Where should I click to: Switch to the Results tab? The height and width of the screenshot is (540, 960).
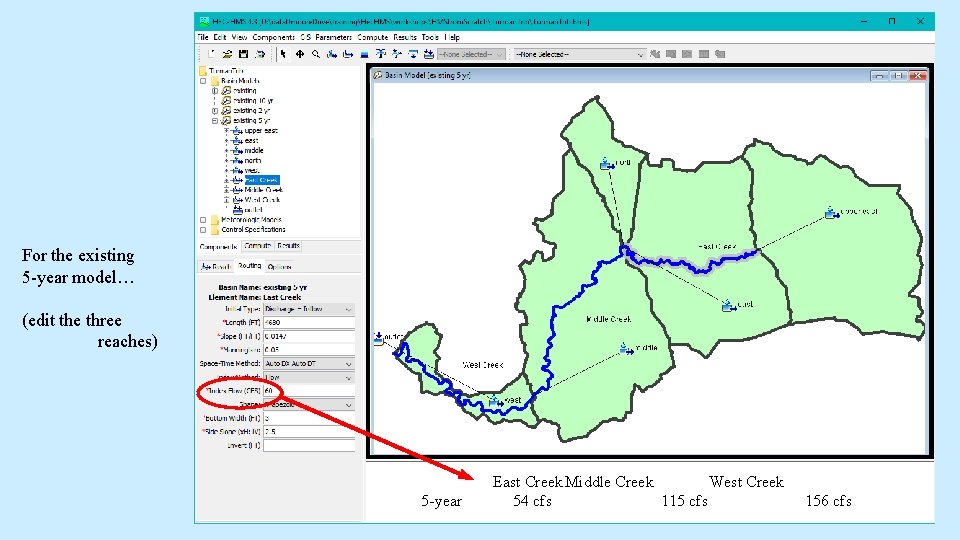(x=288, y=246)
